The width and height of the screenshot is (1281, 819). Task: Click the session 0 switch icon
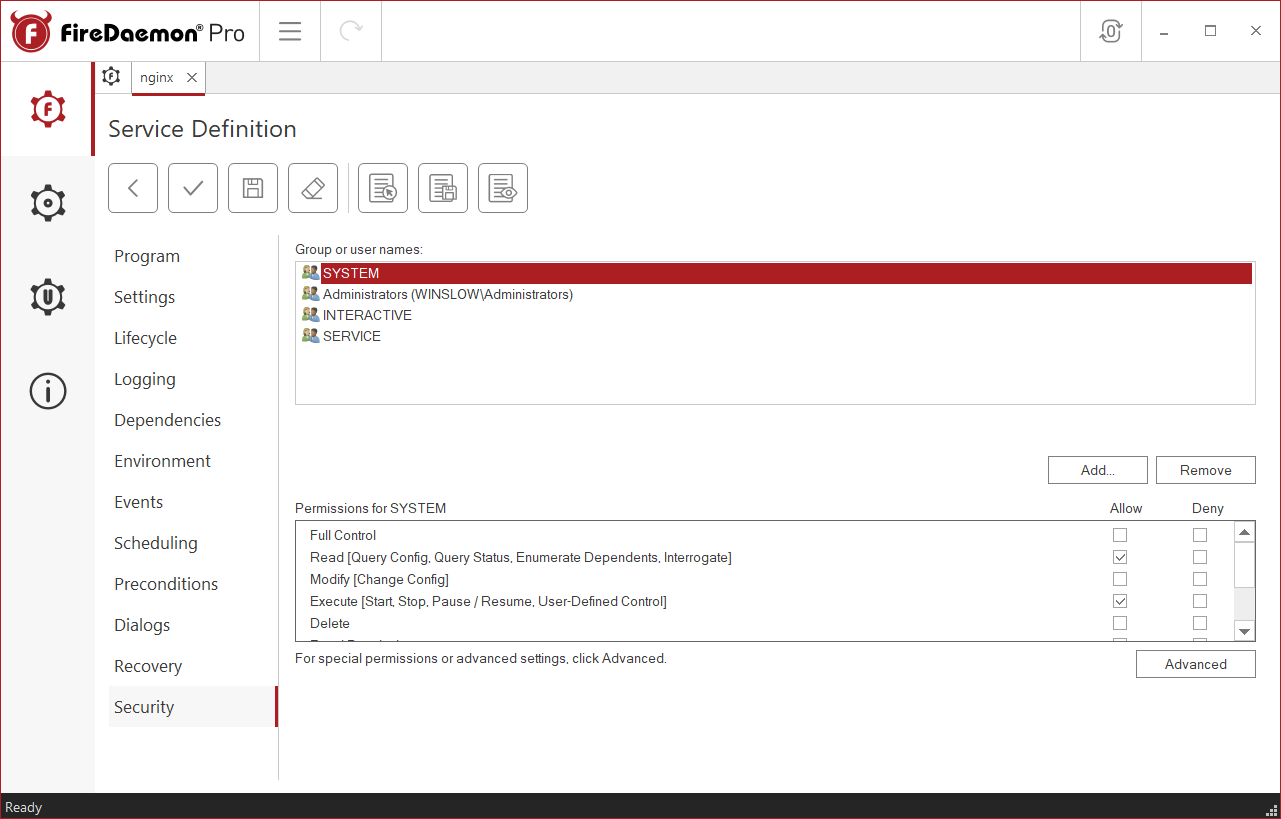pos(1111,31)
